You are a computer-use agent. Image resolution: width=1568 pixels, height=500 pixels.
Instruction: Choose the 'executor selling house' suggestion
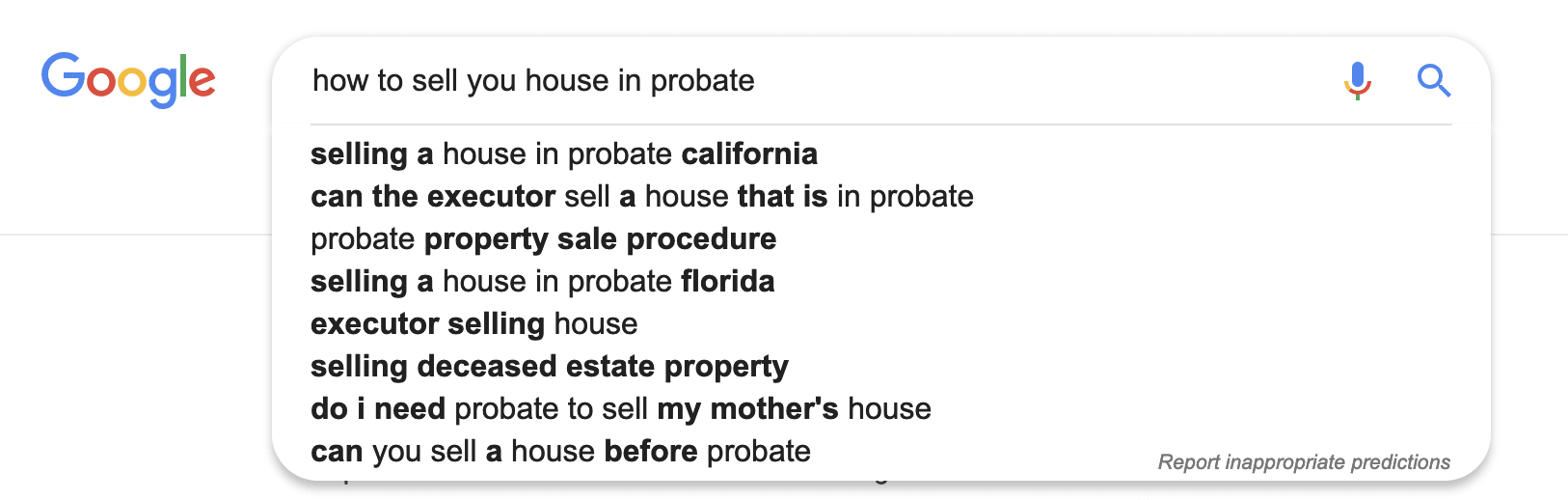880,324
